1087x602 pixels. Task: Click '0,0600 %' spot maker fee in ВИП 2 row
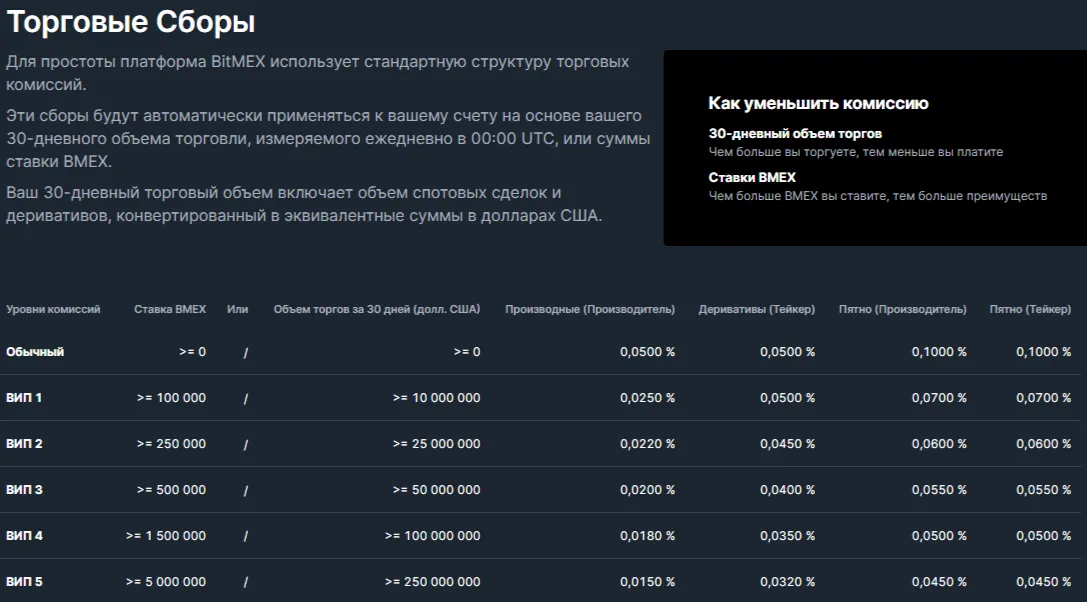pyautogui.click(x=939, y=443)
